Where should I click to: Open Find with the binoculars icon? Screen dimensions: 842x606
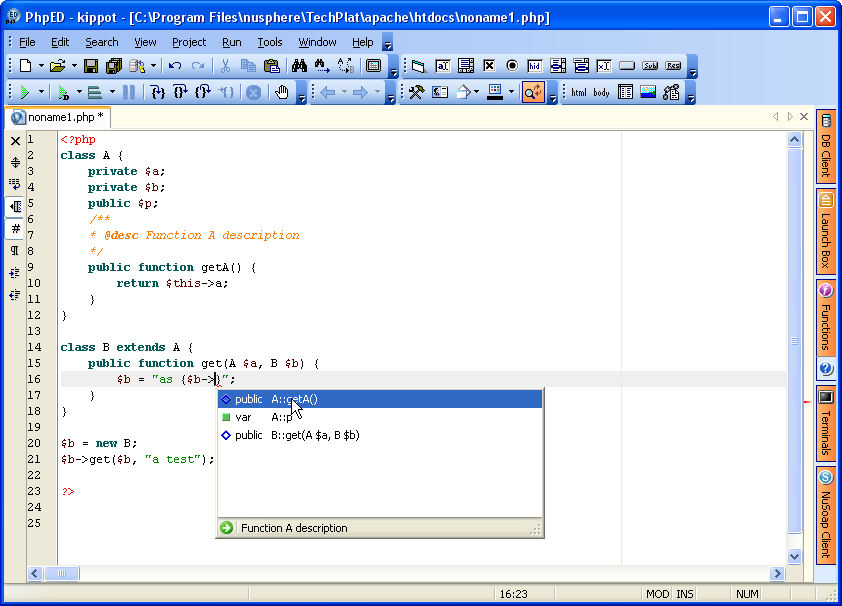click(299, 66)
